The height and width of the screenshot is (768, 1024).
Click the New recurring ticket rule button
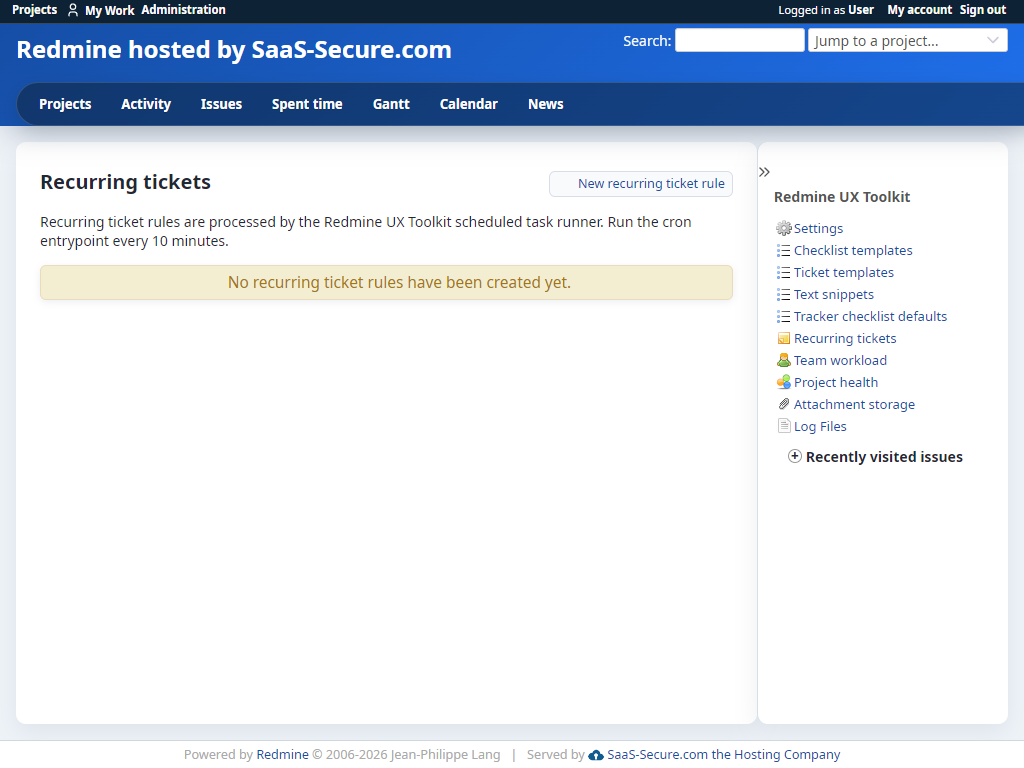[641, 184]
